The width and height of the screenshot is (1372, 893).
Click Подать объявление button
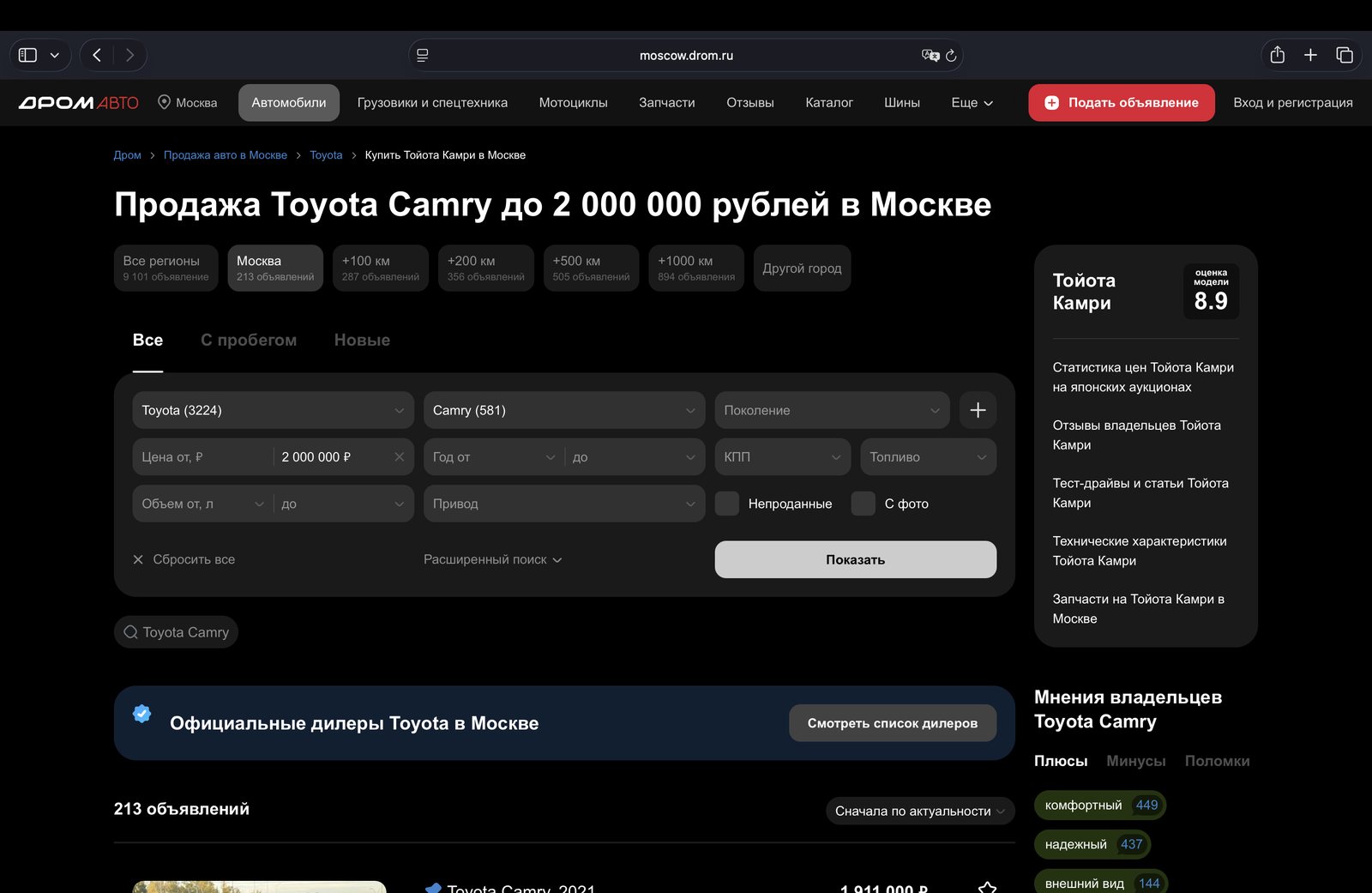[1122, 103]
